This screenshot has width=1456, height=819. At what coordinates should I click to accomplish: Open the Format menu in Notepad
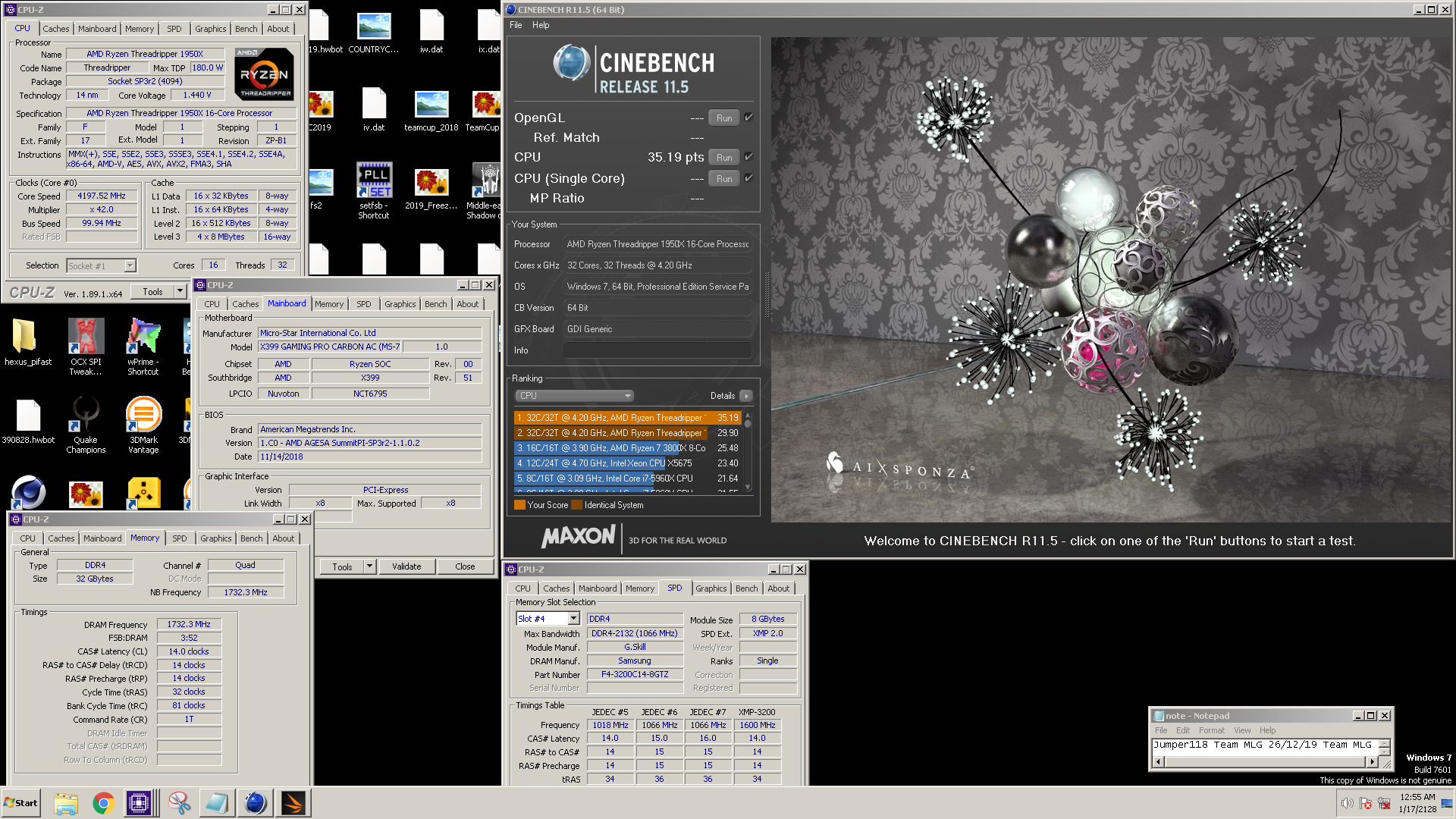point(1211,730)
